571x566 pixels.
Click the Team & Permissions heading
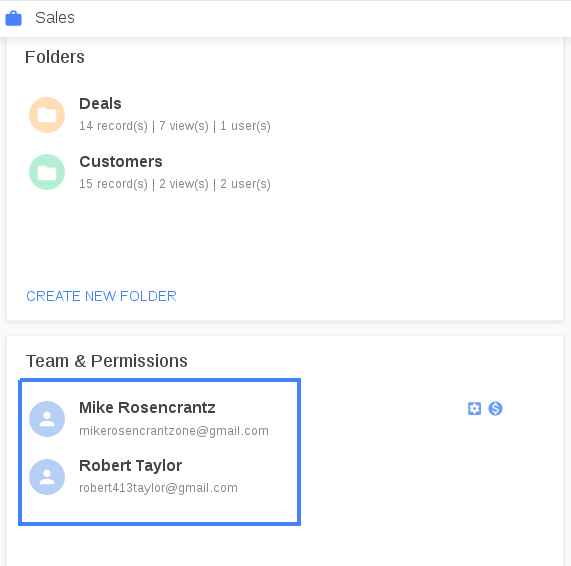107,361
